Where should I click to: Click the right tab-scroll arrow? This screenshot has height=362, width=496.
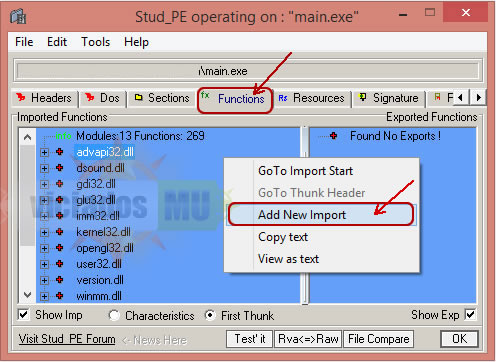click(479, 98)
